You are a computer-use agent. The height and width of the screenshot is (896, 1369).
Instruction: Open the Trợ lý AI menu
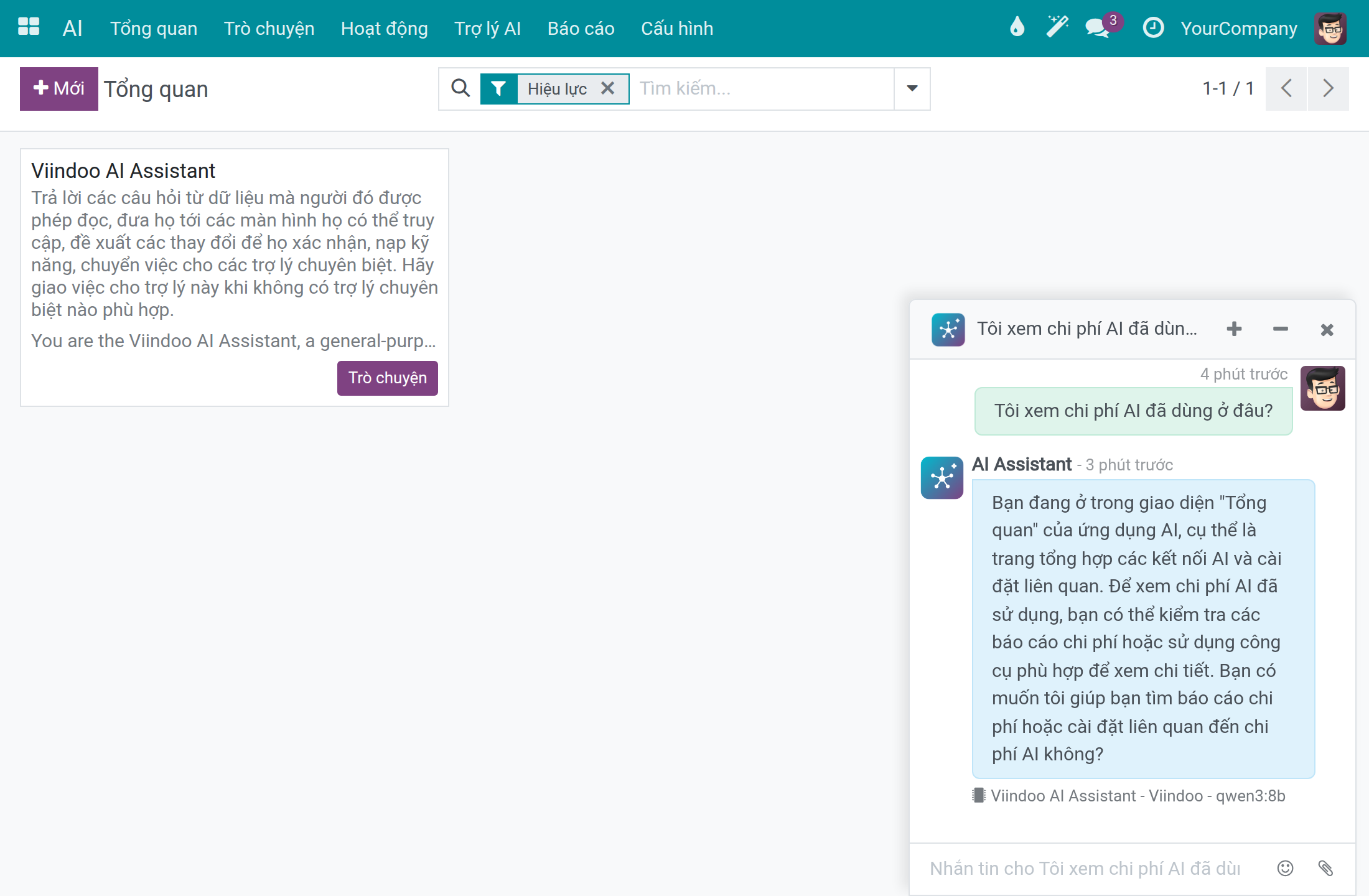(487, 29)
